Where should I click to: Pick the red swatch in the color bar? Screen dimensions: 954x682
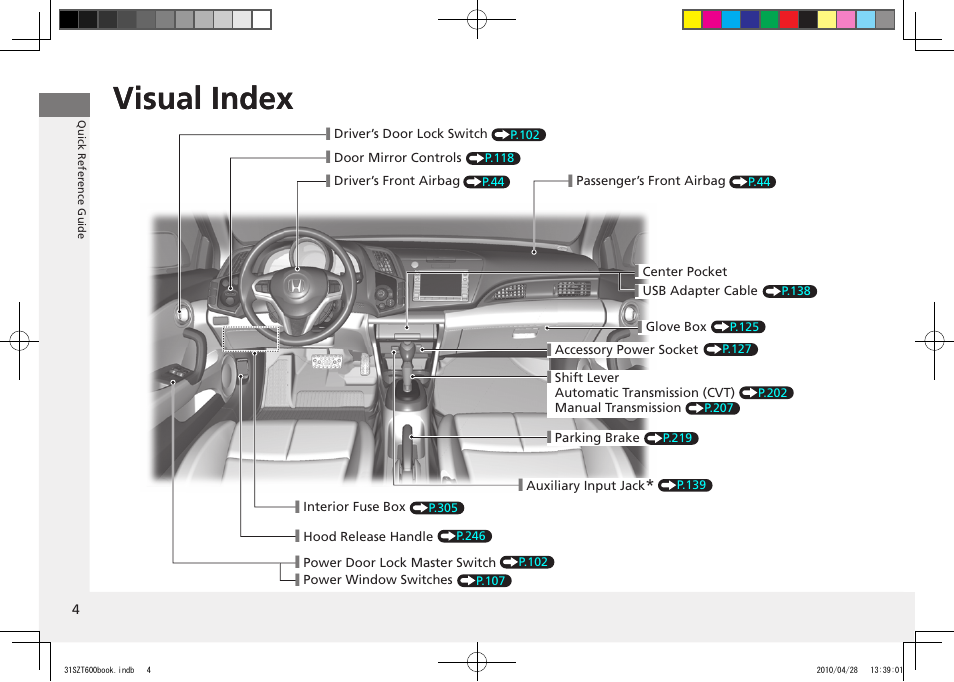pyautogui.click(x=789, y=19)
